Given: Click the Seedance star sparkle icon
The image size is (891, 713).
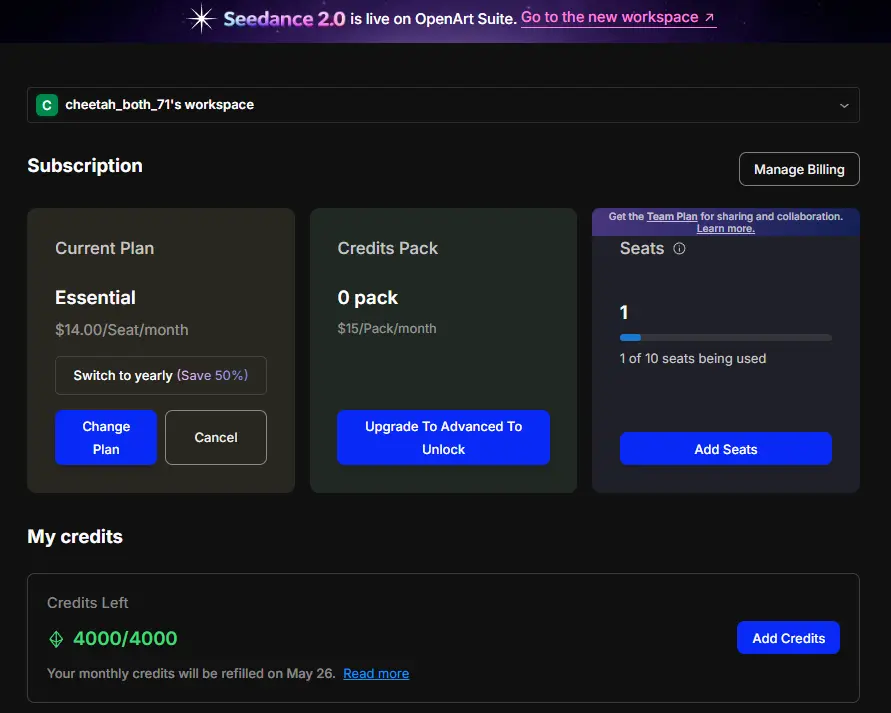Looking at the screenshot, I should pos(202,19).
